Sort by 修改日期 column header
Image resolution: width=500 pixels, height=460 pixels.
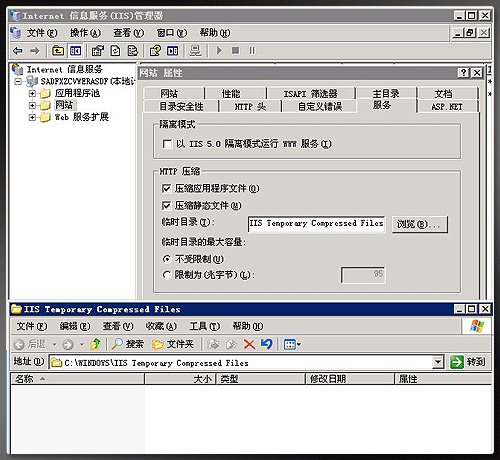point(349,379)
